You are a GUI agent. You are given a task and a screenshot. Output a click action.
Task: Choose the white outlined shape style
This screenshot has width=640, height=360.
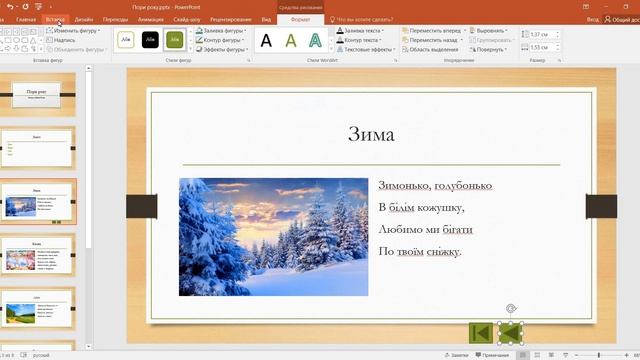pyautogui.click(x=126, y=40)
